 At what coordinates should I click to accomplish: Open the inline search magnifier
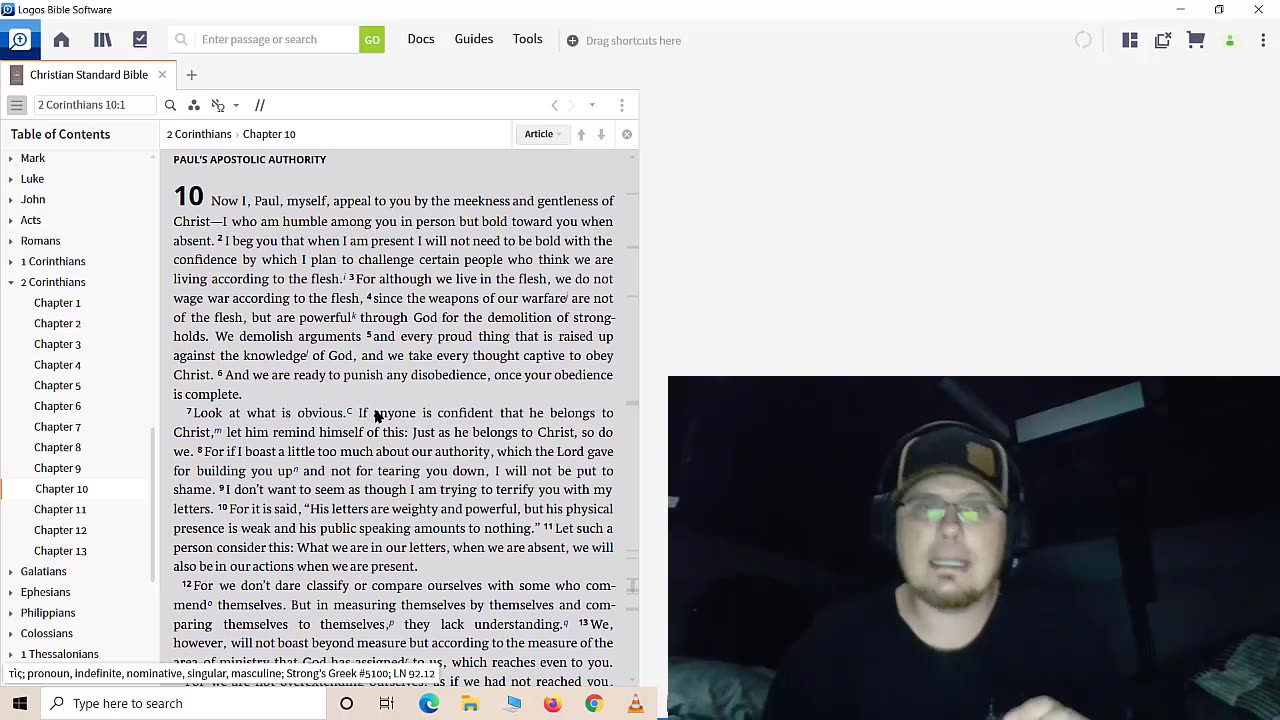(x=170, y=105)
